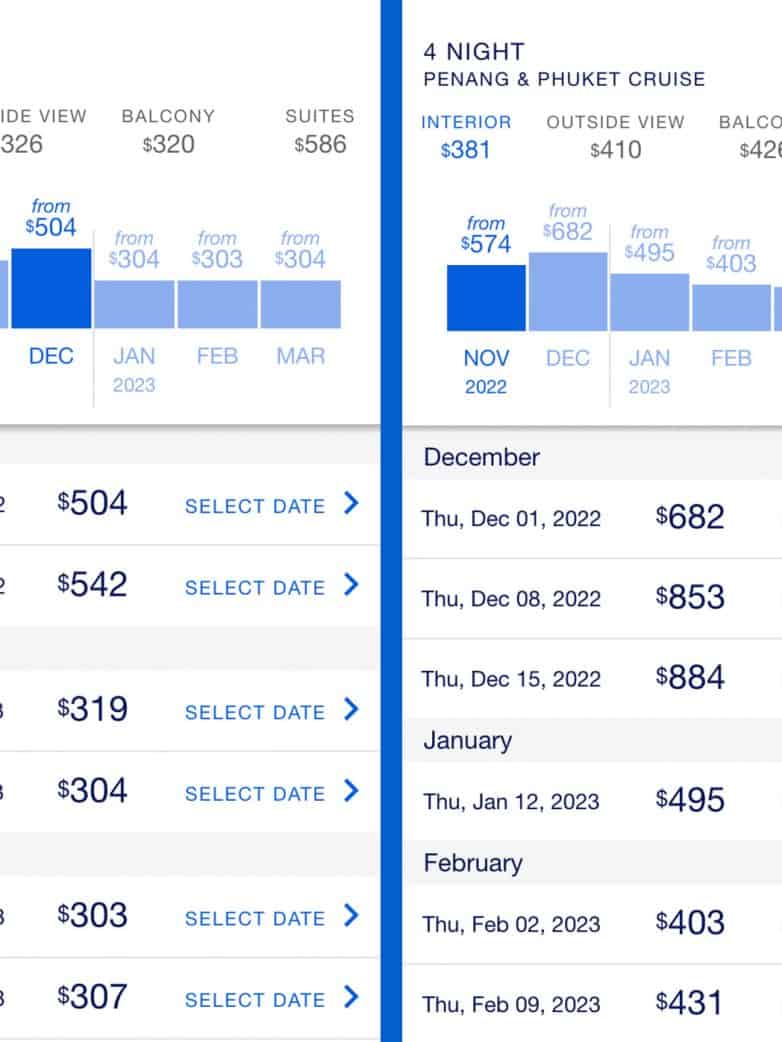Select the highlighted DEC $504 price bar
The height and width of the screenshot is (1042, 782).
click(51, 288)
